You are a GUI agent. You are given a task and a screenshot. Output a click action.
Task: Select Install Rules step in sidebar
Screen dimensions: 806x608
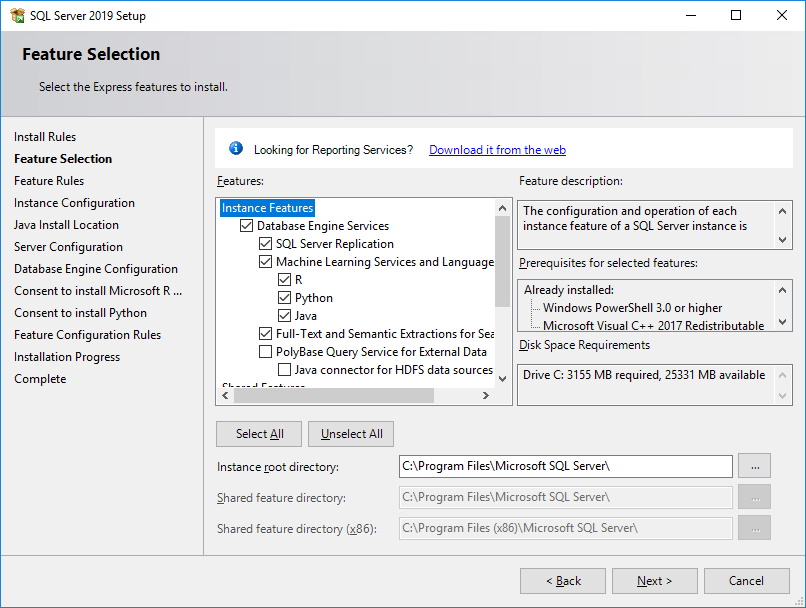45,137
